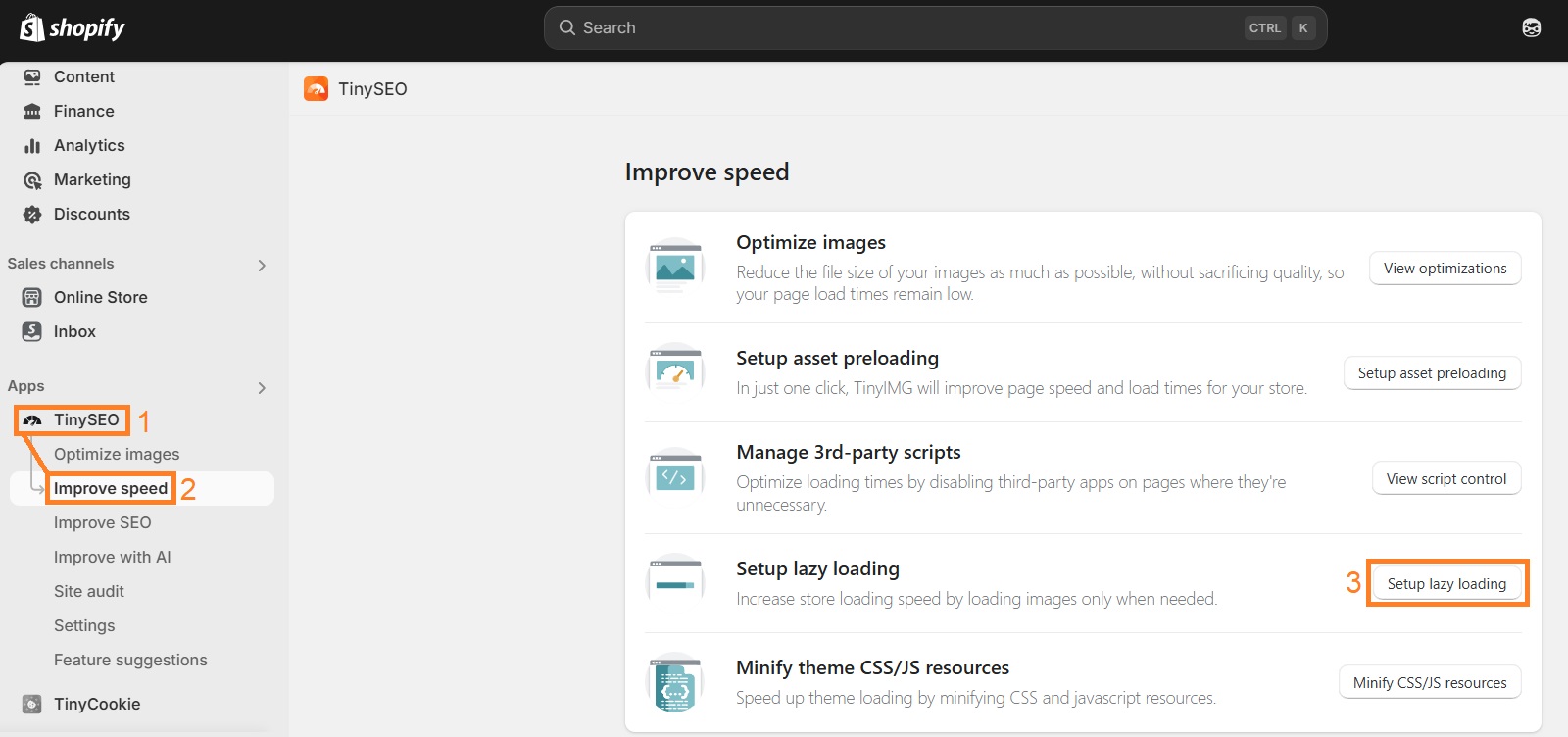
Task: Click the Content sidebar icon
Action: coord(32,76)
